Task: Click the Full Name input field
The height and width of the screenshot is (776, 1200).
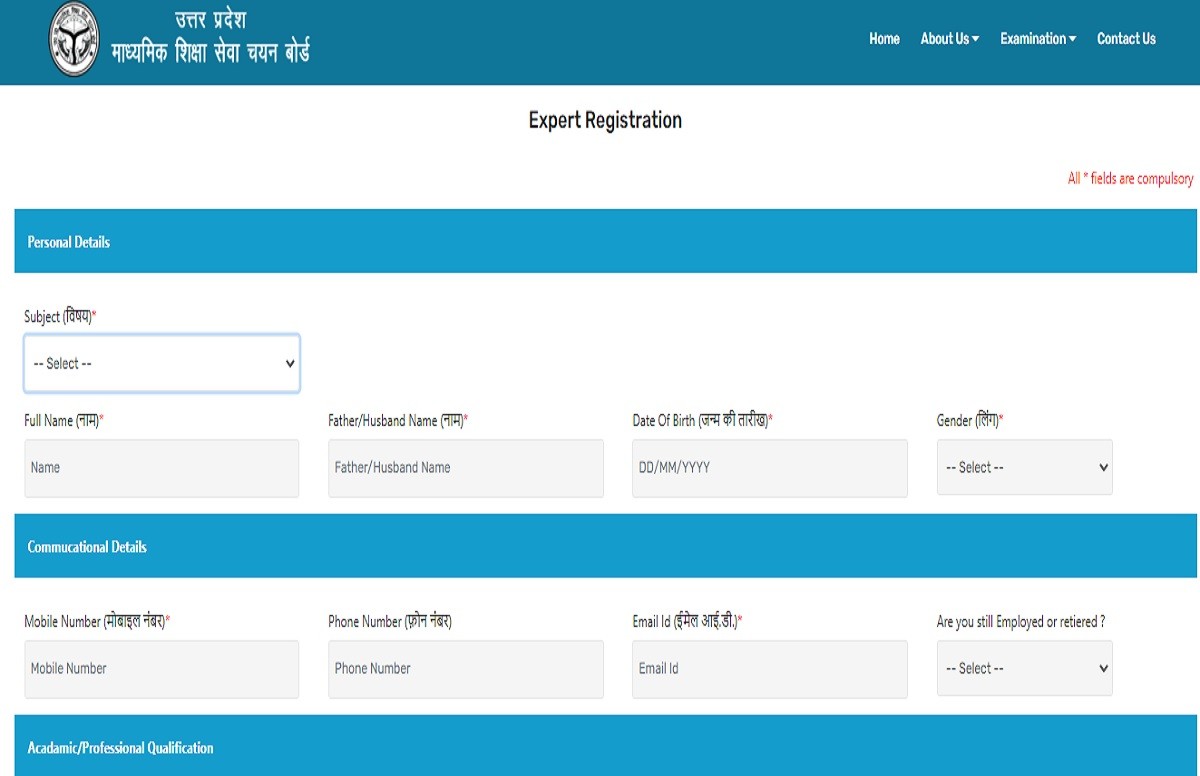Action: pyautogui.click(x=162, y=467)
